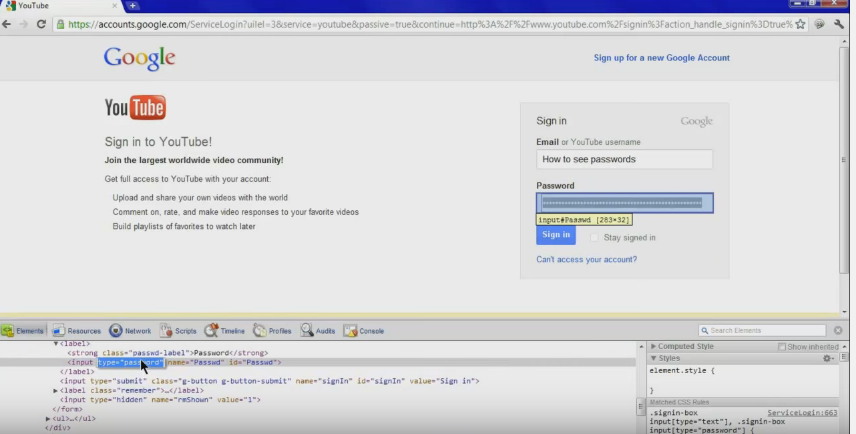This screenshot has width=856, height=434.
Task: Close DevTools with the round X icon
Action: point(838,330)
